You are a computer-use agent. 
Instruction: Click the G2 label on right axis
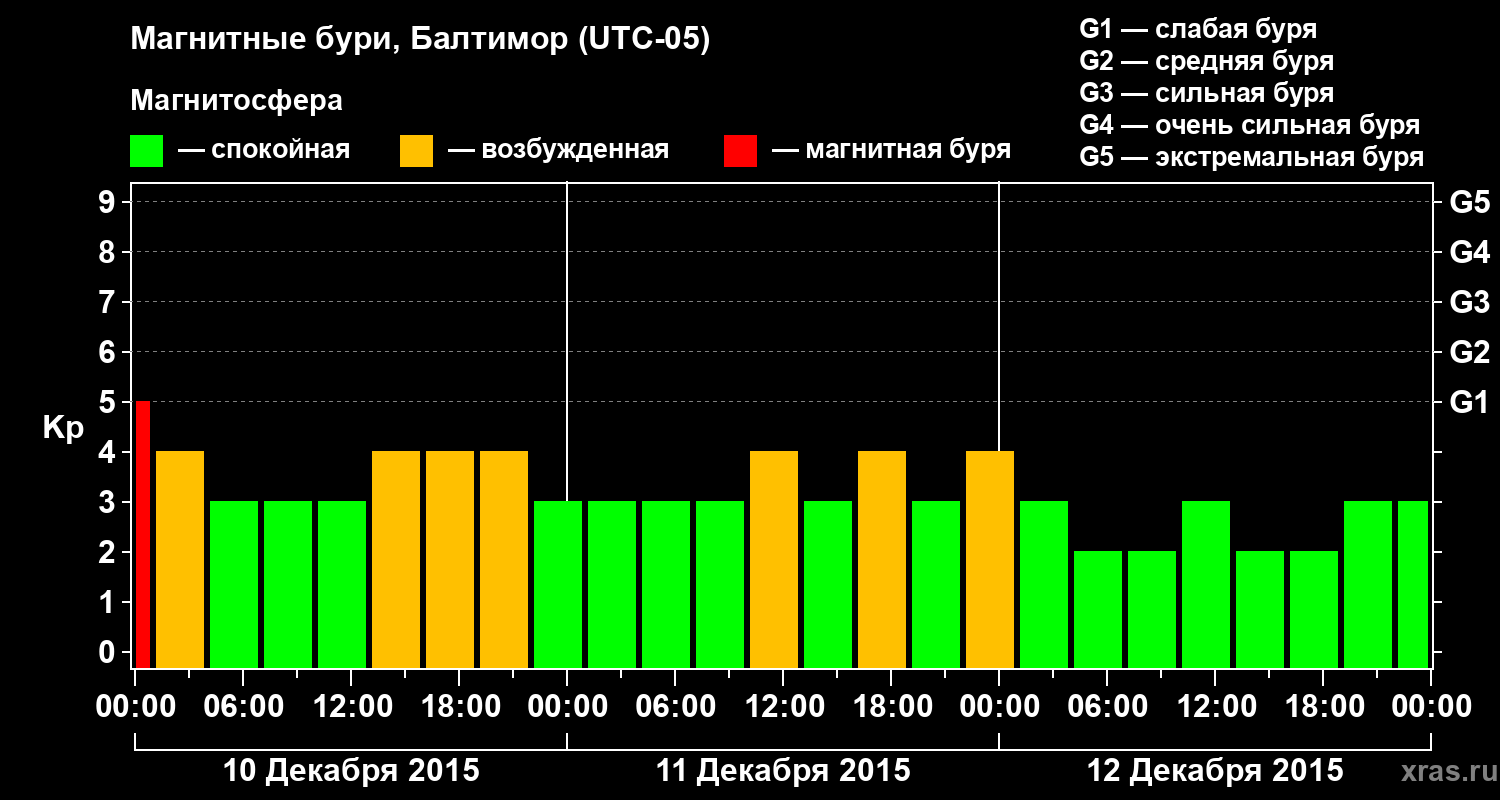pos(1470,352)
